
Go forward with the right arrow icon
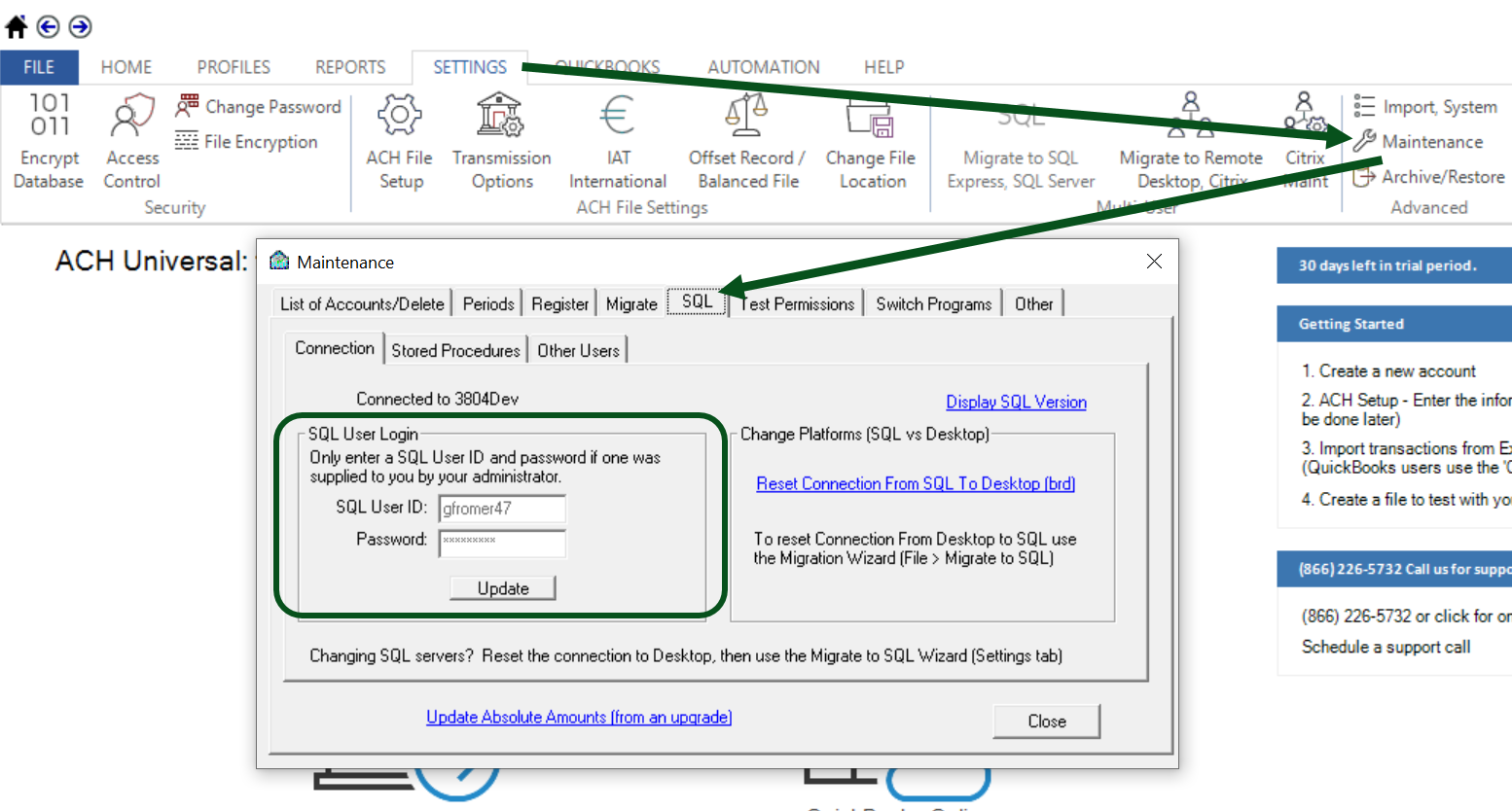click(81, 26)
